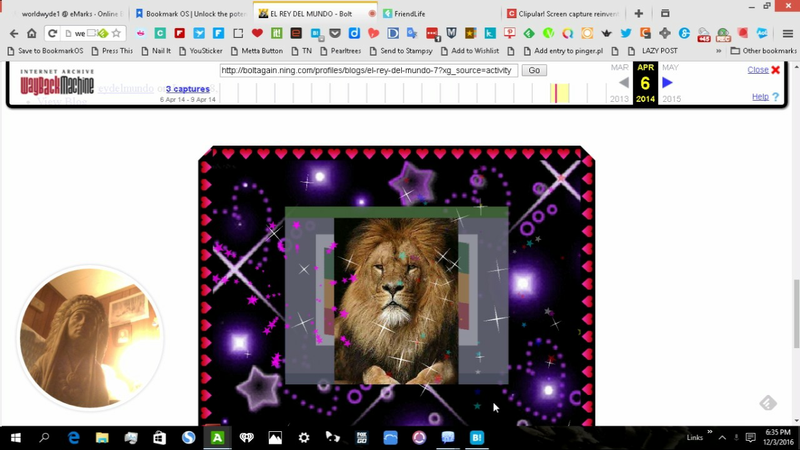Click the Wayback URL input field
Image resolution: width=800 pixels, height=450 pixels.
367,71
